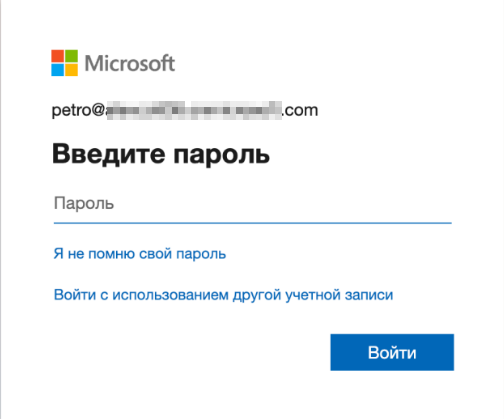Screen dimensions: 504x419
Task: Click the word пароль in the bold heading
Action: tap(221, 155)
